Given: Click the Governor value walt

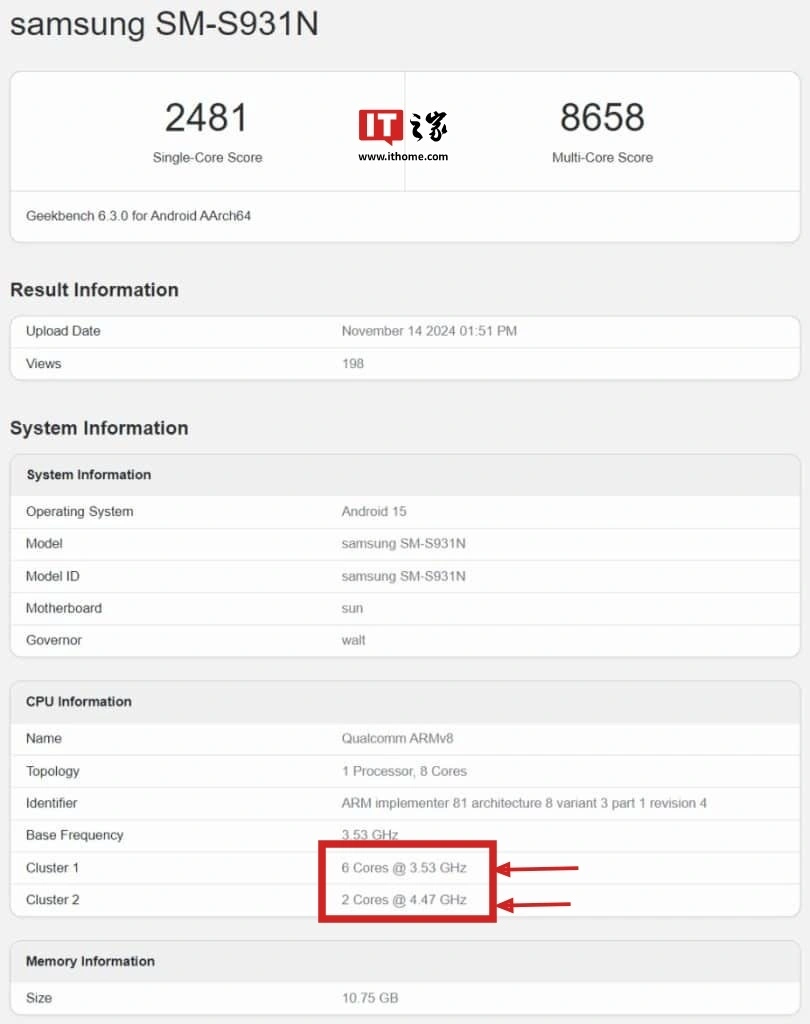Looking at the screenshot, I should 354,640.
